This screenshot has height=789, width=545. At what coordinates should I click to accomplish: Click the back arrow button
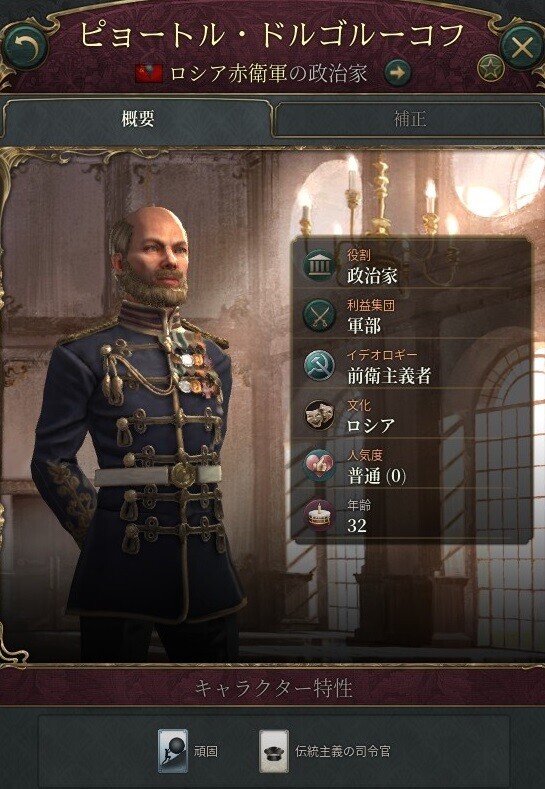25,48
